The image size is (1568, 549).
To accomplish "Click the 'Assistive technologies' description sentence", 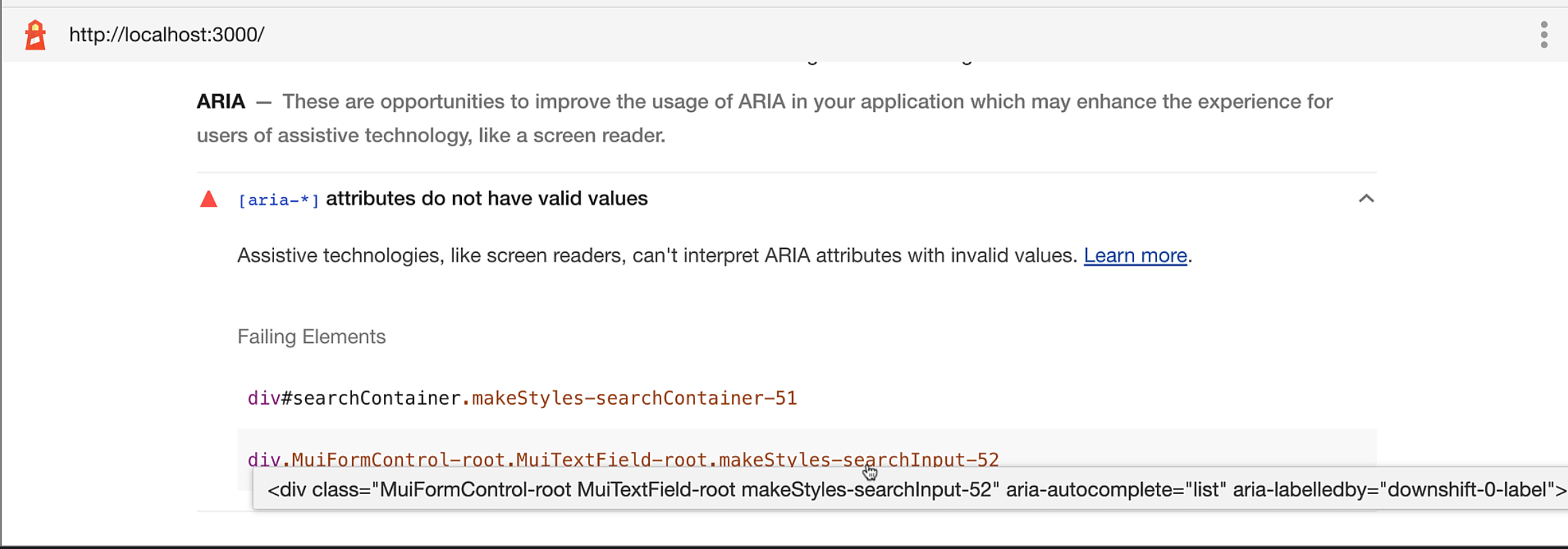I will click(x=656, y=256).
